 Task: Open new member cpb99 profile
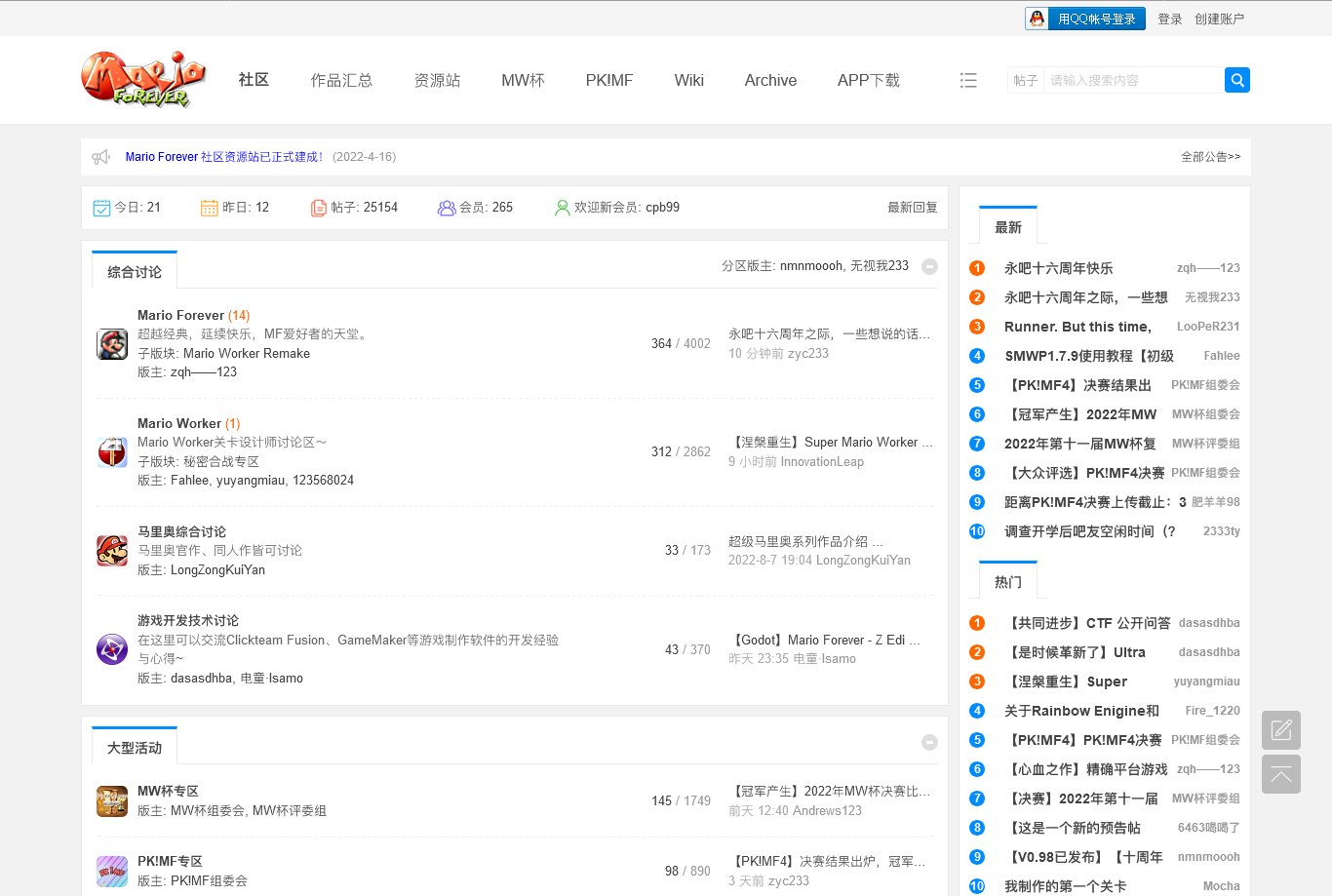pos(663,208)
